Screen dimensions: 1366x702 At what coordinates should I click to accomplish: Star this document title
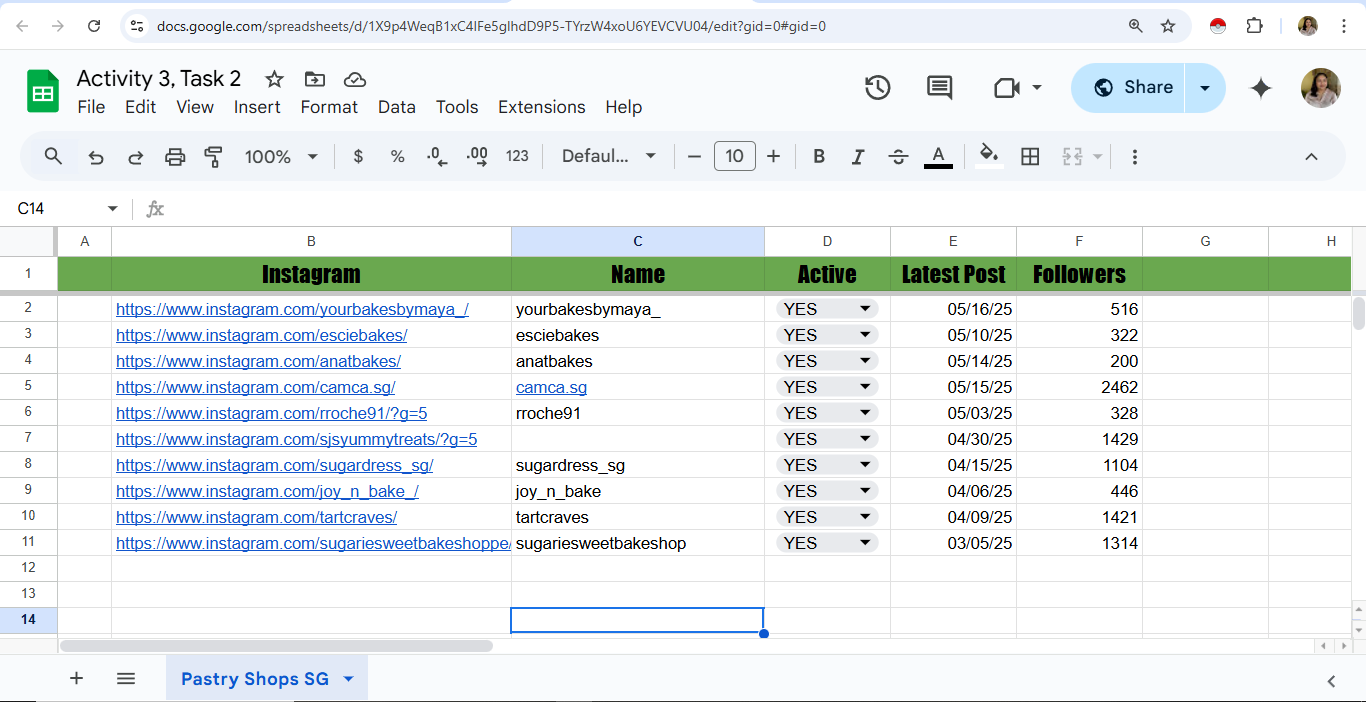274,79
